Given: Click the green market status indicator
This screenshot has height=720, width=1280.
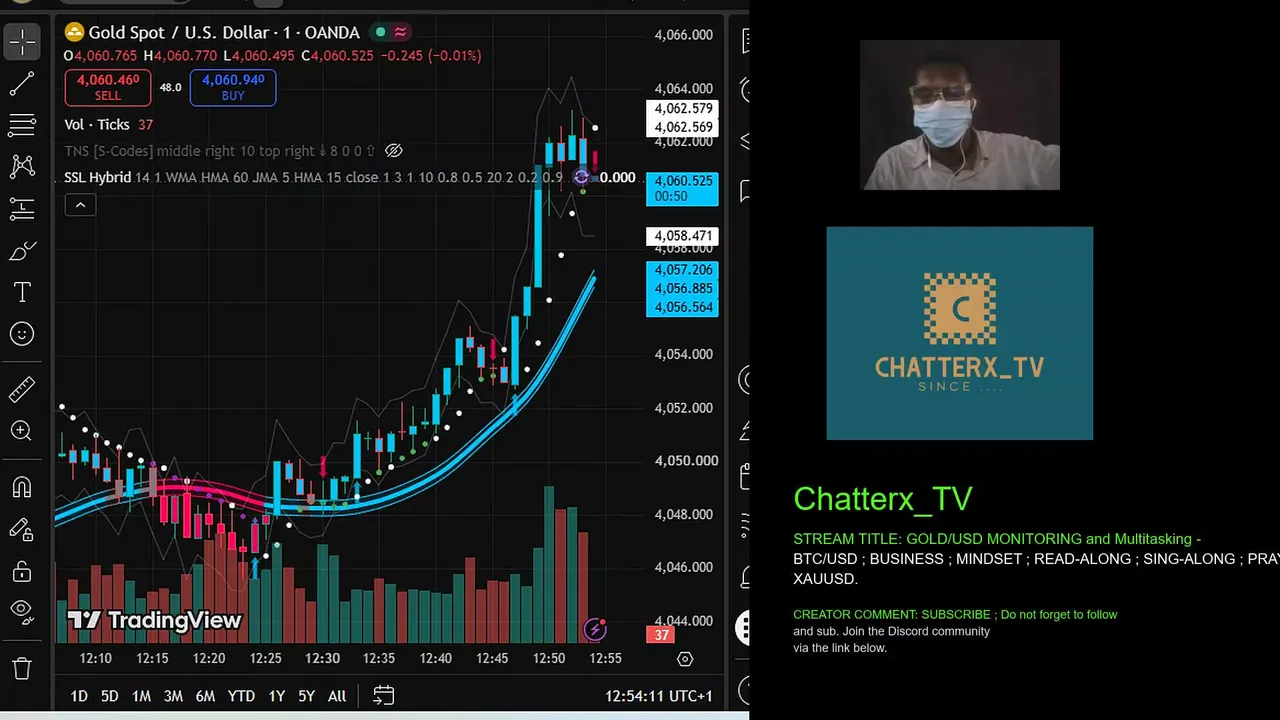Looking at the screenshot, I should point(380,33).
